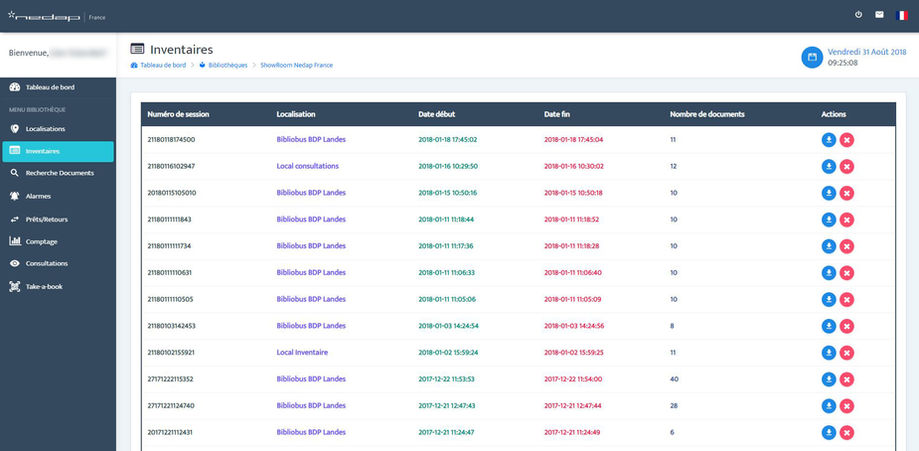Delete session 27171222115352
This screenshot has width=919, height=451.
(846, 379)
